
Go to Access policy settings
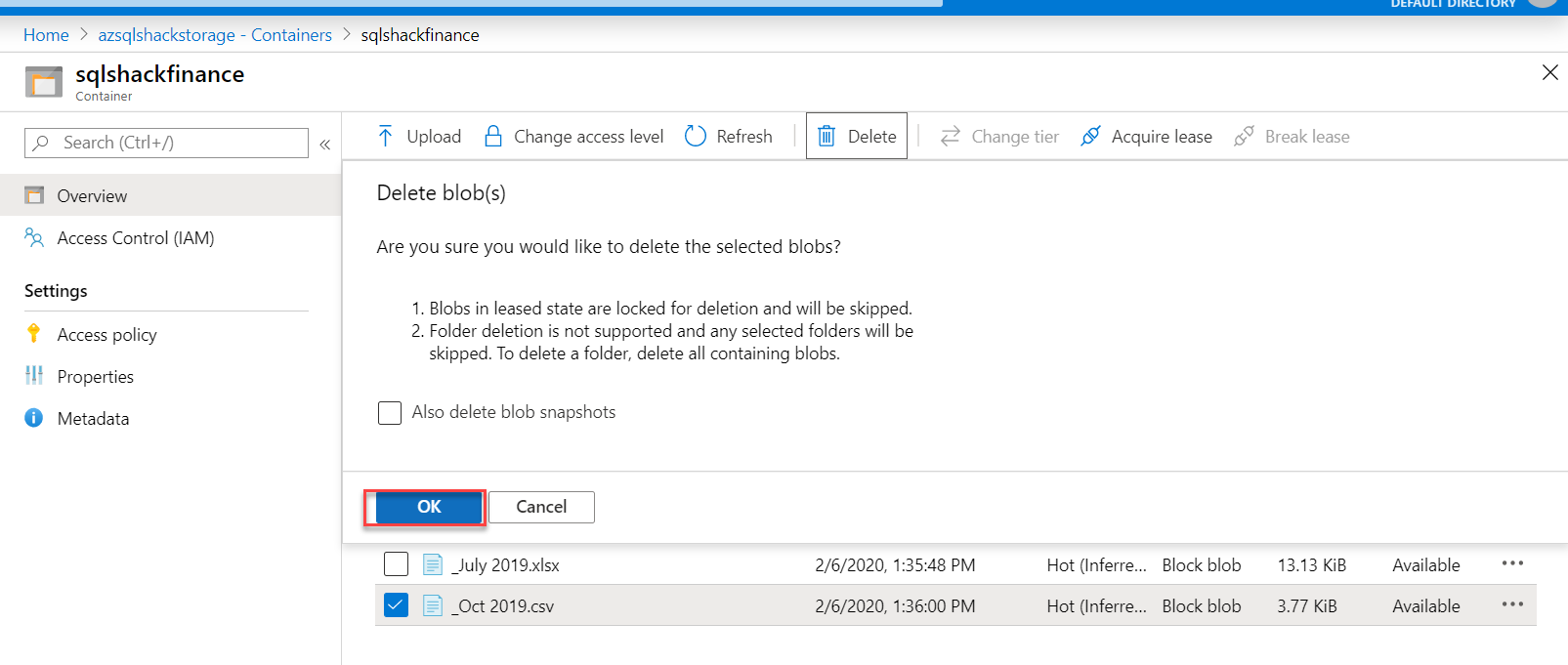pos(106,335)
